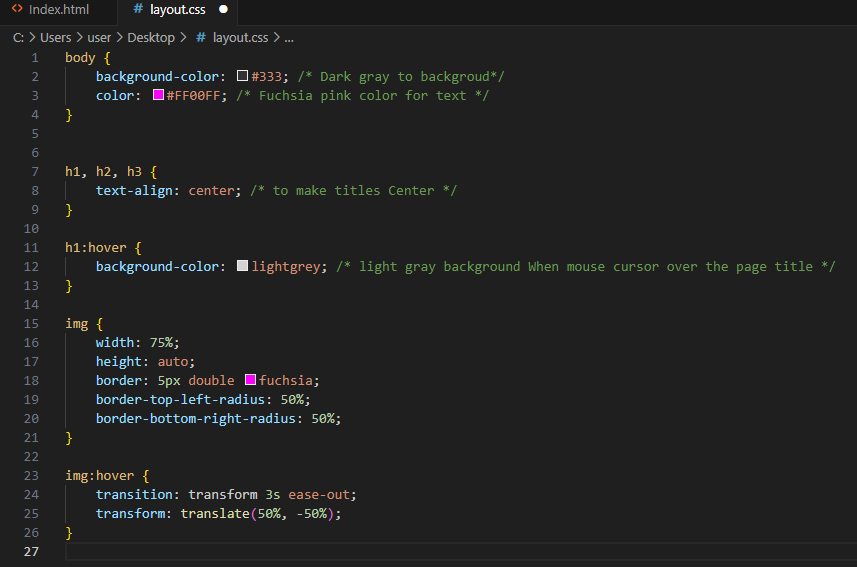Click the 'center' value on line 8
Viewport: 857px width, 567px height.
point(212,191)
